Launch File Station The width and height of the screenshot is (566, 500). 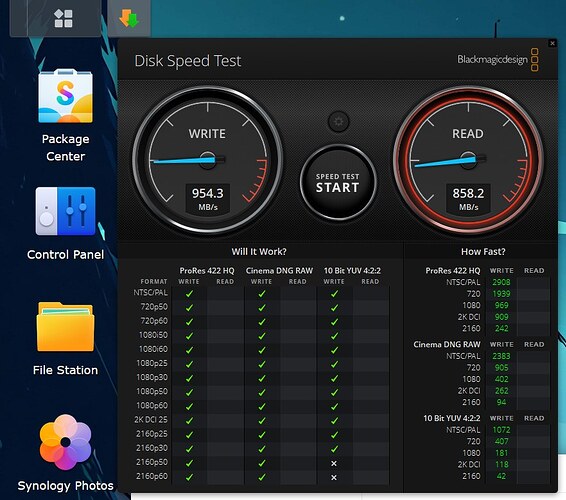pos(65,339)
